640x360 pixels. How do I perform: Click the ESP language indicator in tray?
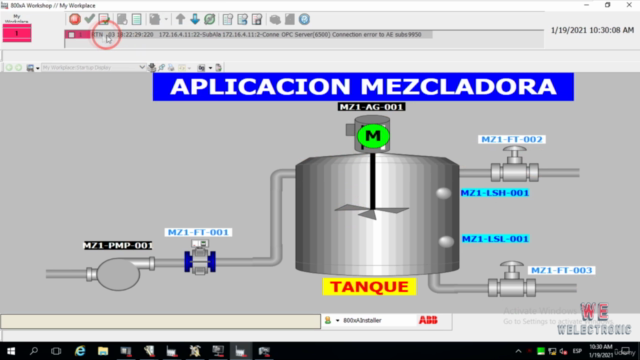click(x=577, y=351)
